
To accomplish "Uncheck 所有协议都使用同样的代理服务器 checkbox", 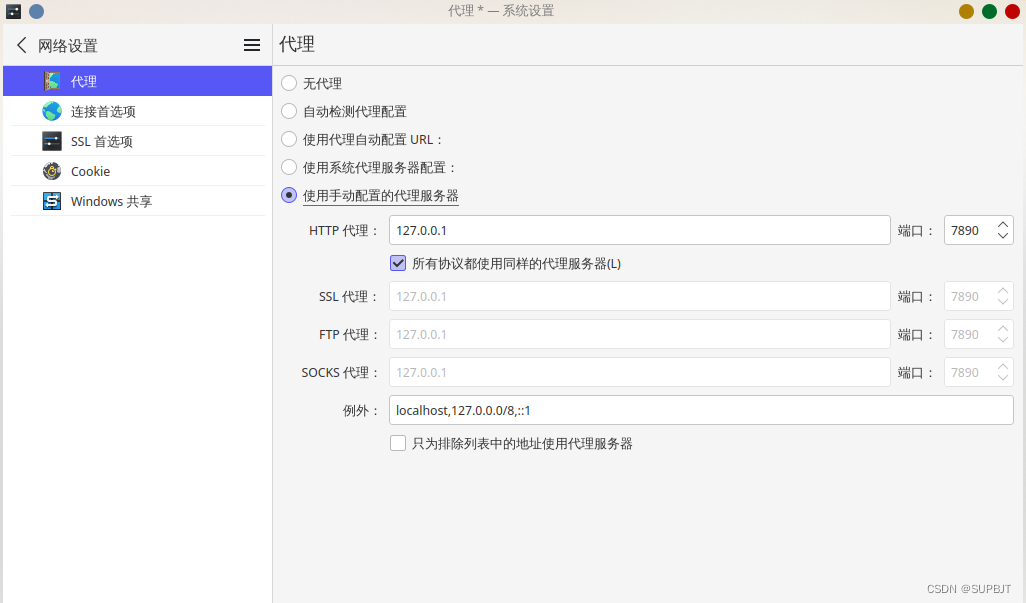I will coord(398,263).
